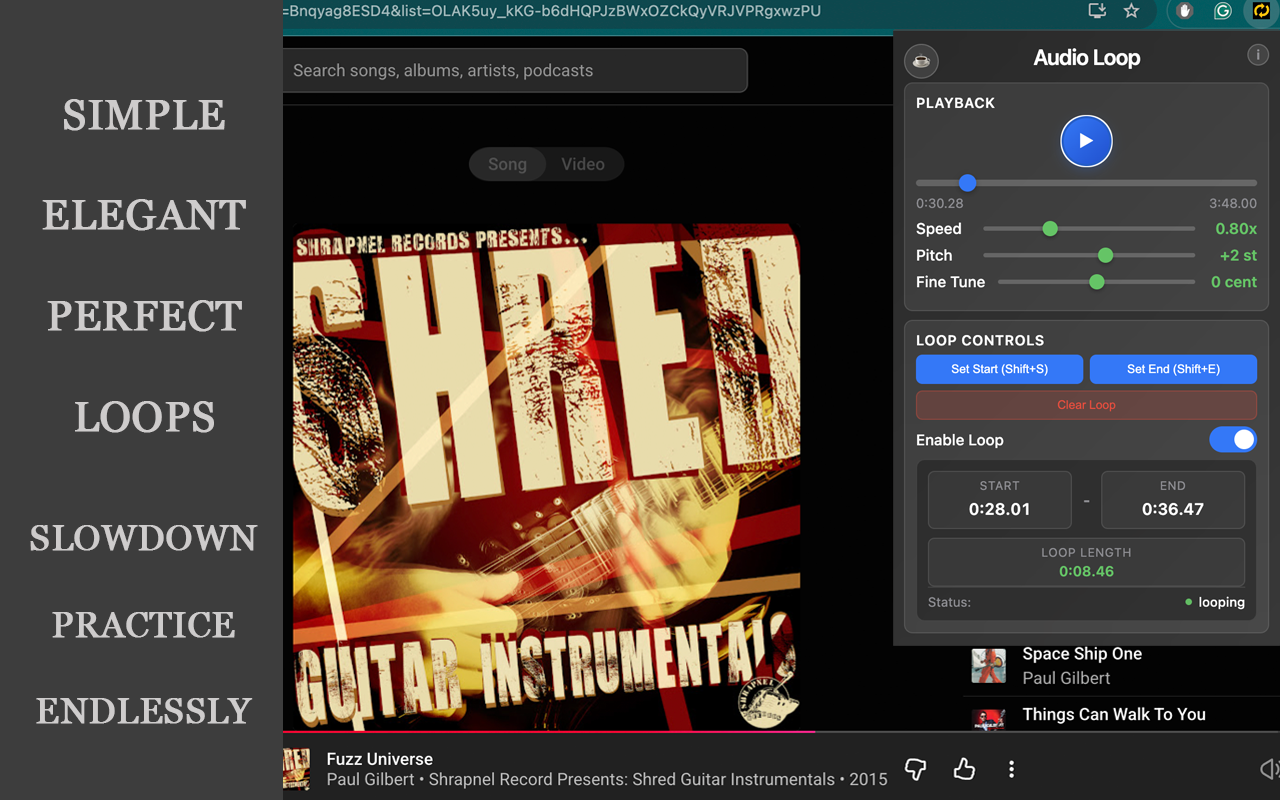Click the "Fuzz Universe" song title
The height and width of the screenshot is (800, 1280).
(380, 759)
